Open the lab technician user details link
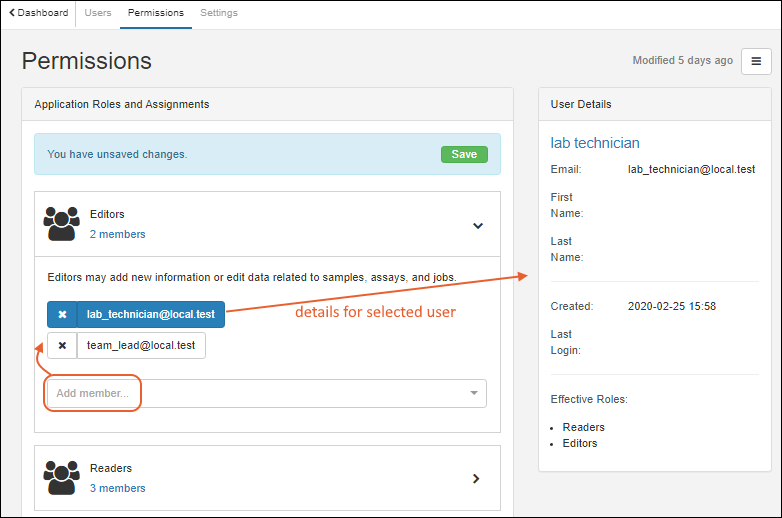The width and height of the screenshot is (782, 518). click(x=595, y=143)
